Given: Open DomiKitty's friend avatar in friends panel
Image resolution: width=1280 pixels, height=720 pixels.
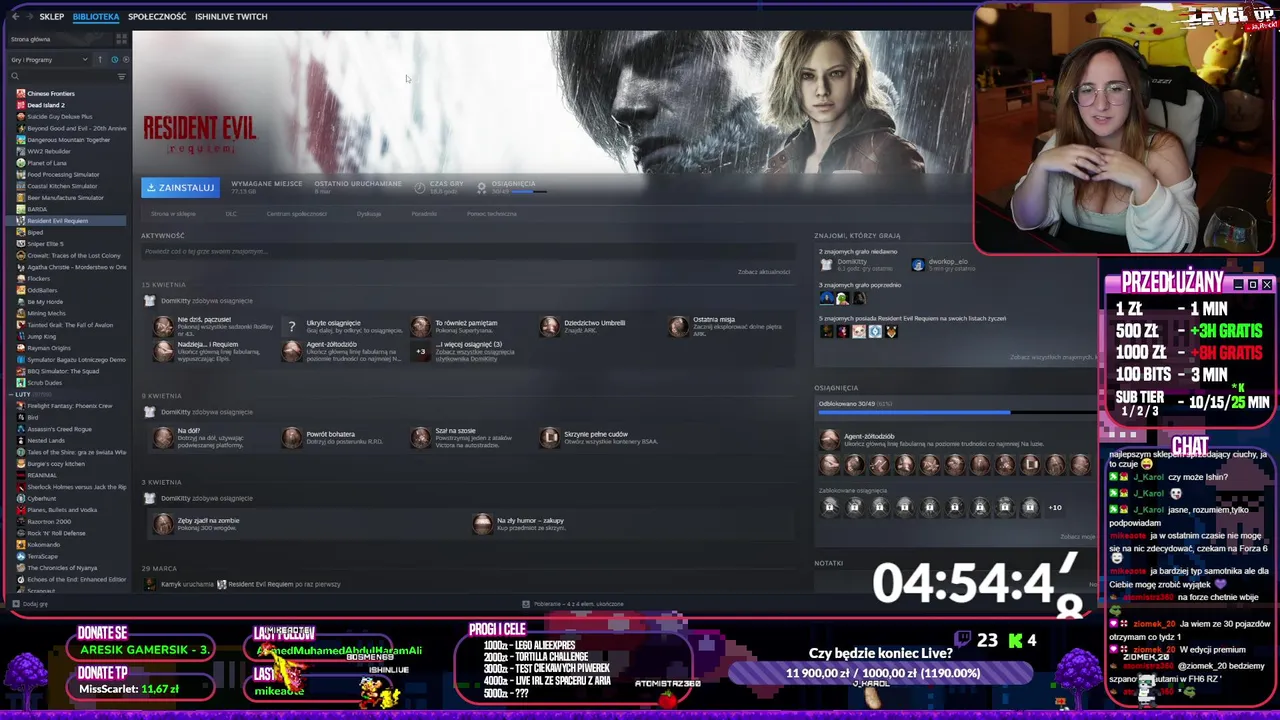Looking at the screenshot, I should pyautogui.click(x=826, y=264).
